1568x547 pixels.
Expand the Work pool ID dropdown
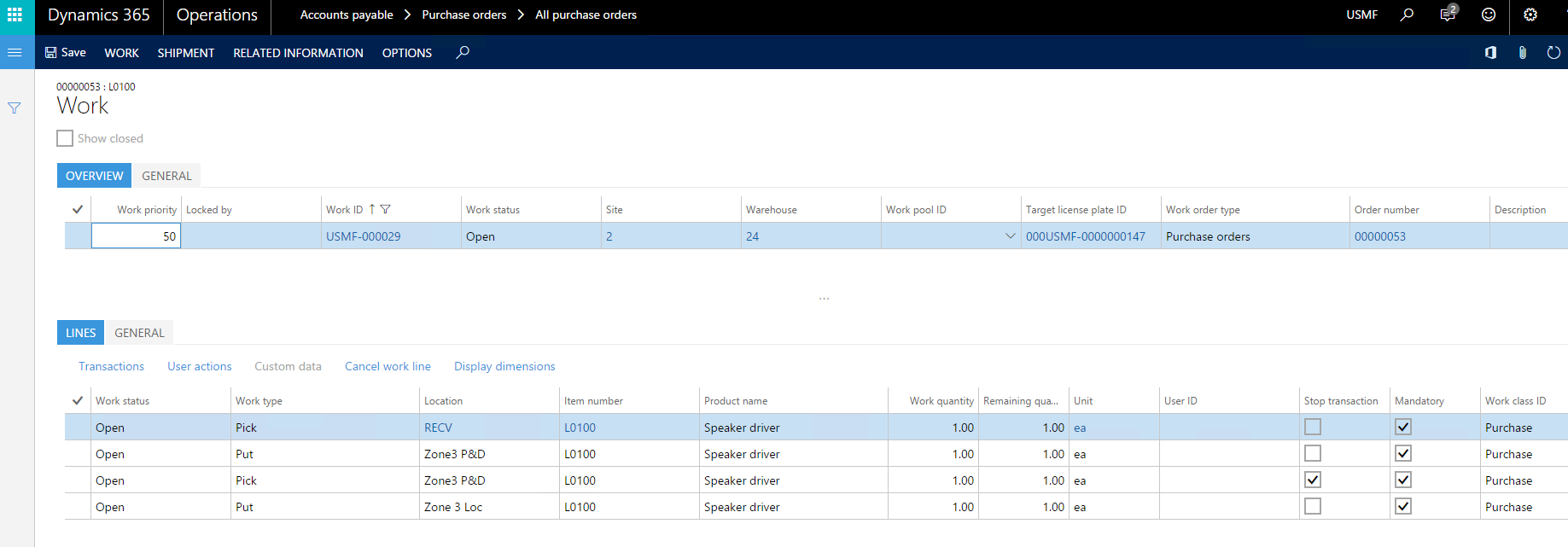coord(1011,236)
